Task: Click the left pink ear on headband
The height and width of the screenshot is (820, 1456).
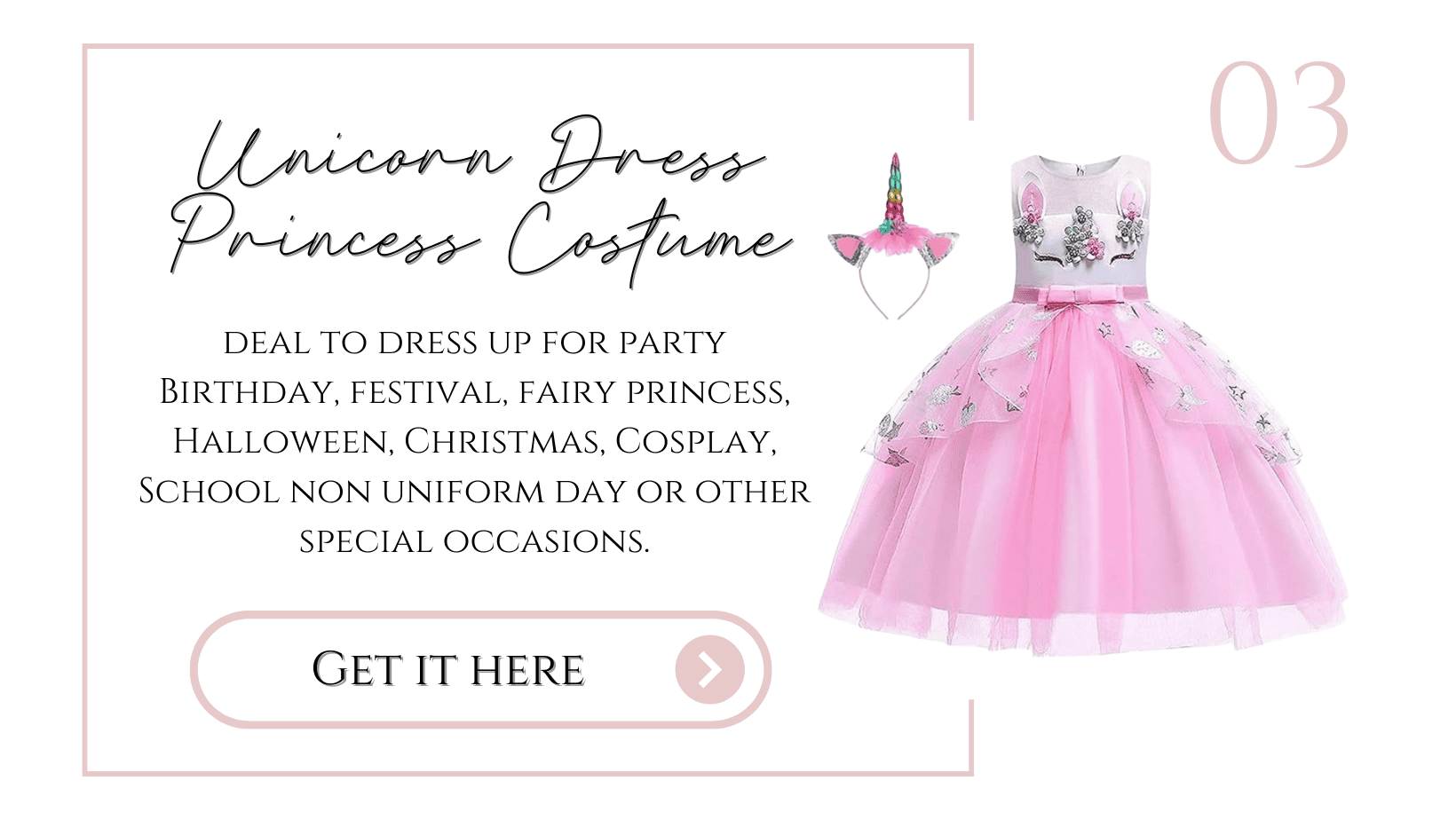Action: (850, 248)
